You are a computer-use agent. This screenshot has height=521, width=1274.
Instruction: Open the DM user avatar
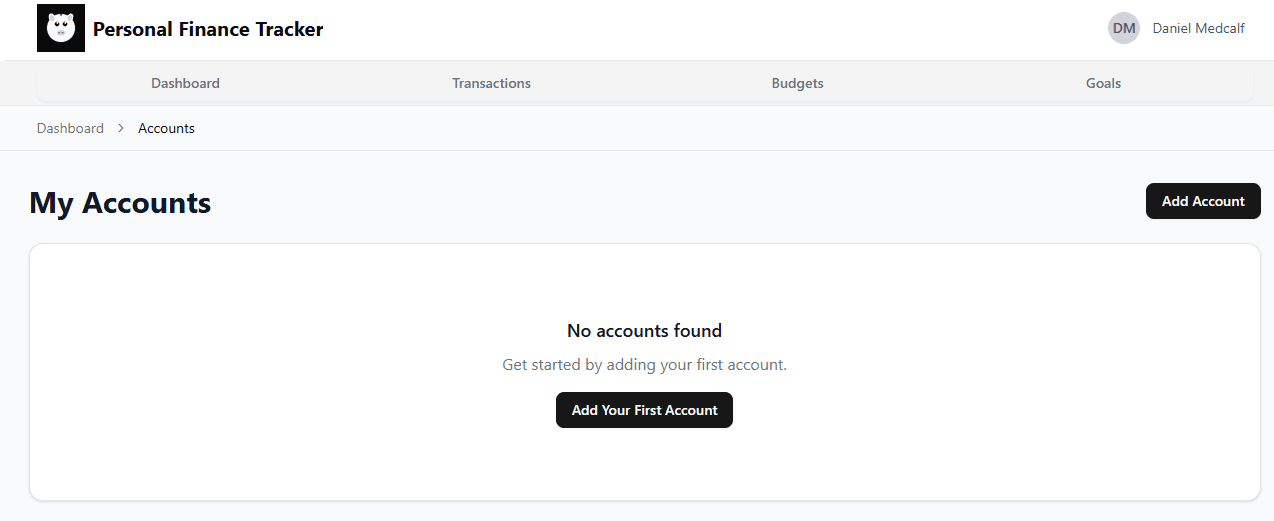(x=1124, y=28)
